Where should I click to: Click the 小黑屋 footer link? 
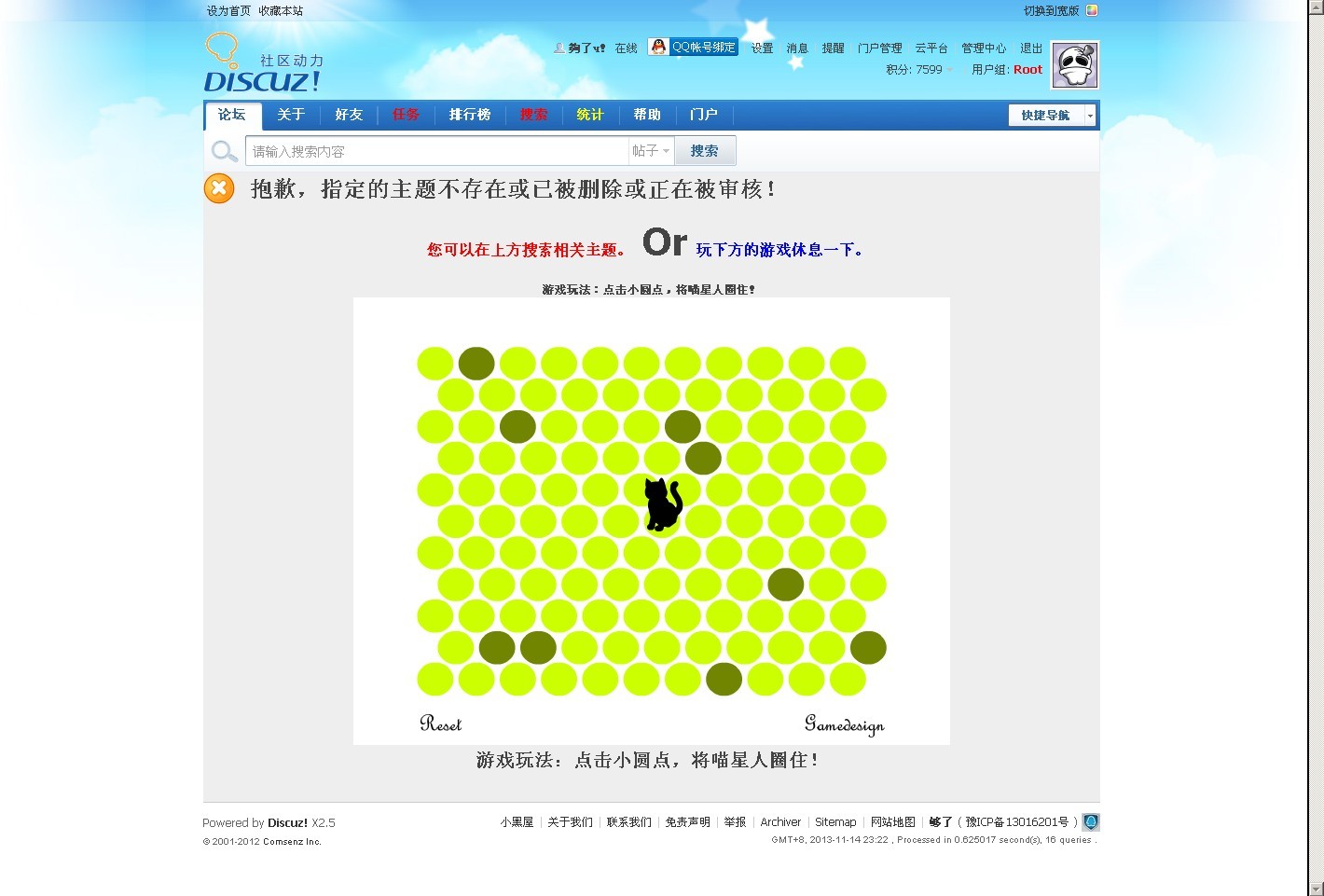[517, 822]
